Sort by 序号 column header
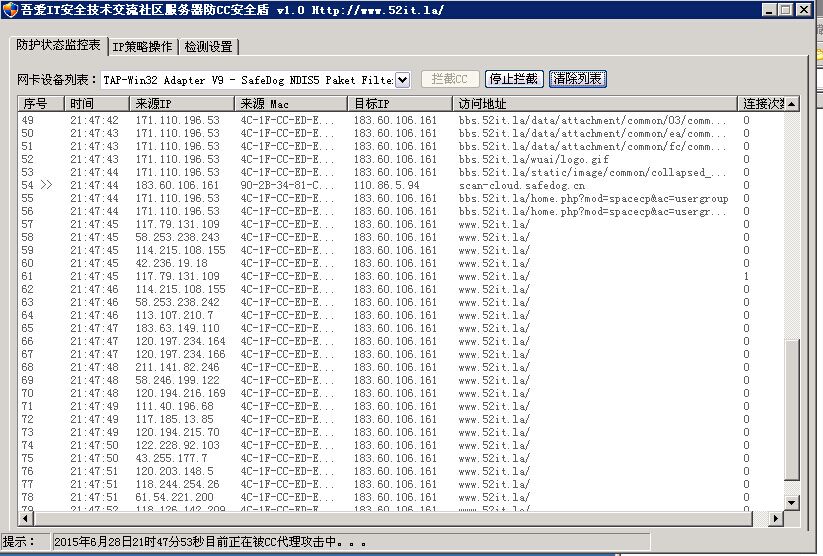This screenshot has height=556, width=823. [41, 103]
